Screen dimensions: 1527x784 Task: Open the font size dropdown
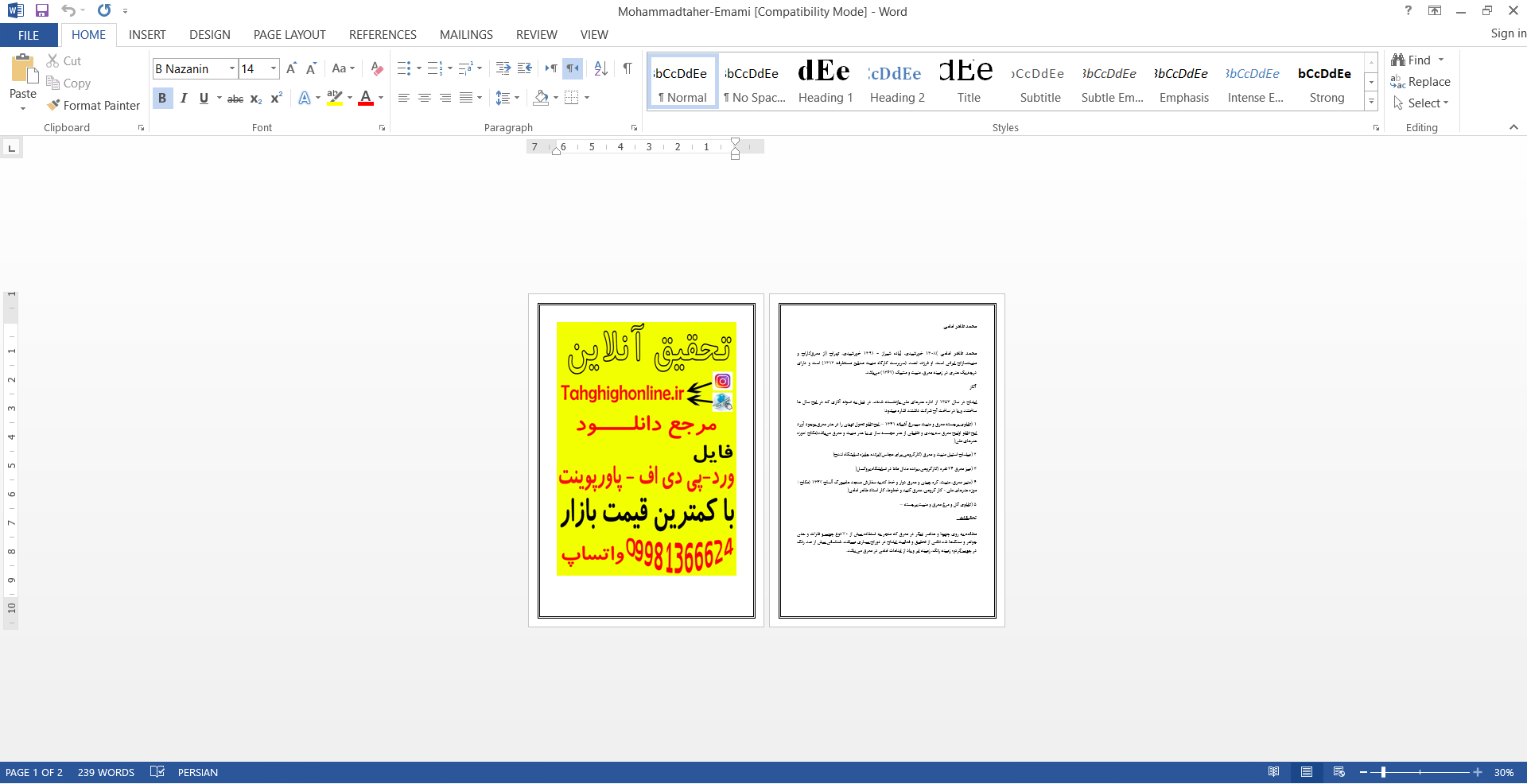(274, 68)
